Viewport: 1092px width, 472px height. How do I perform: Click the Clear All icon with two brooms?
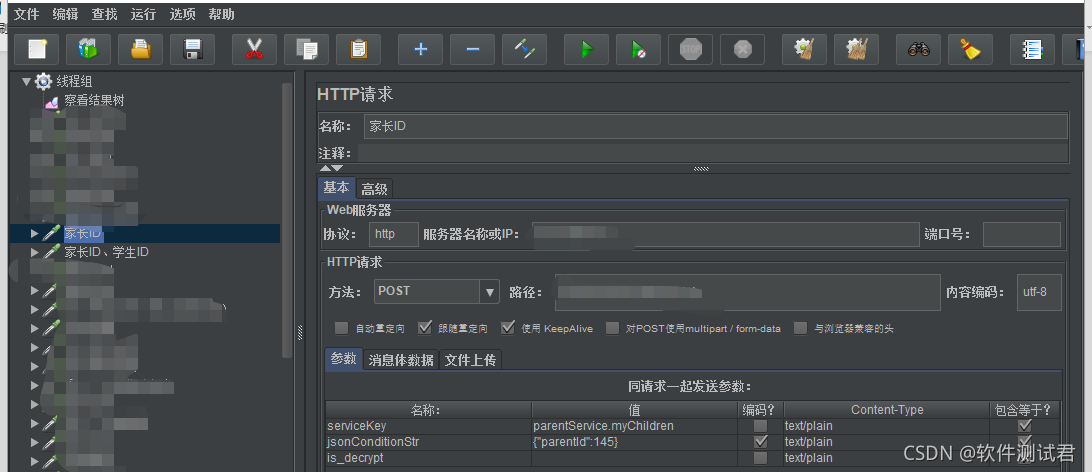point(857,49)
